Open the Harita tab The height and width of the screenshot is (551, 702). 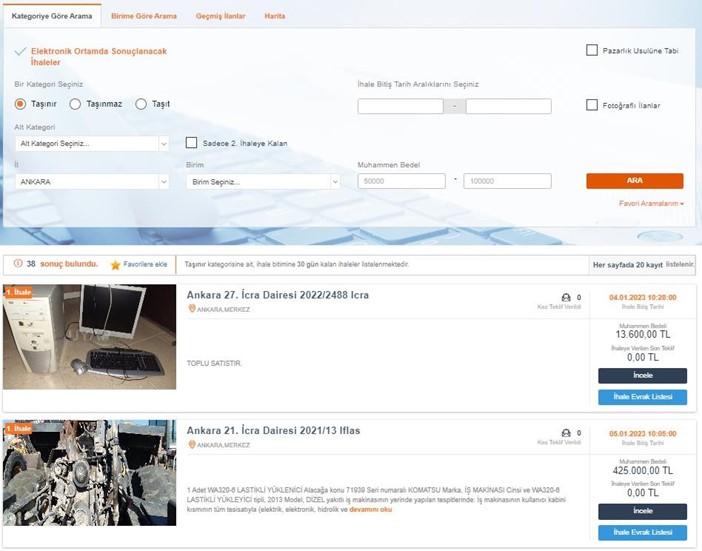[274, 16]
